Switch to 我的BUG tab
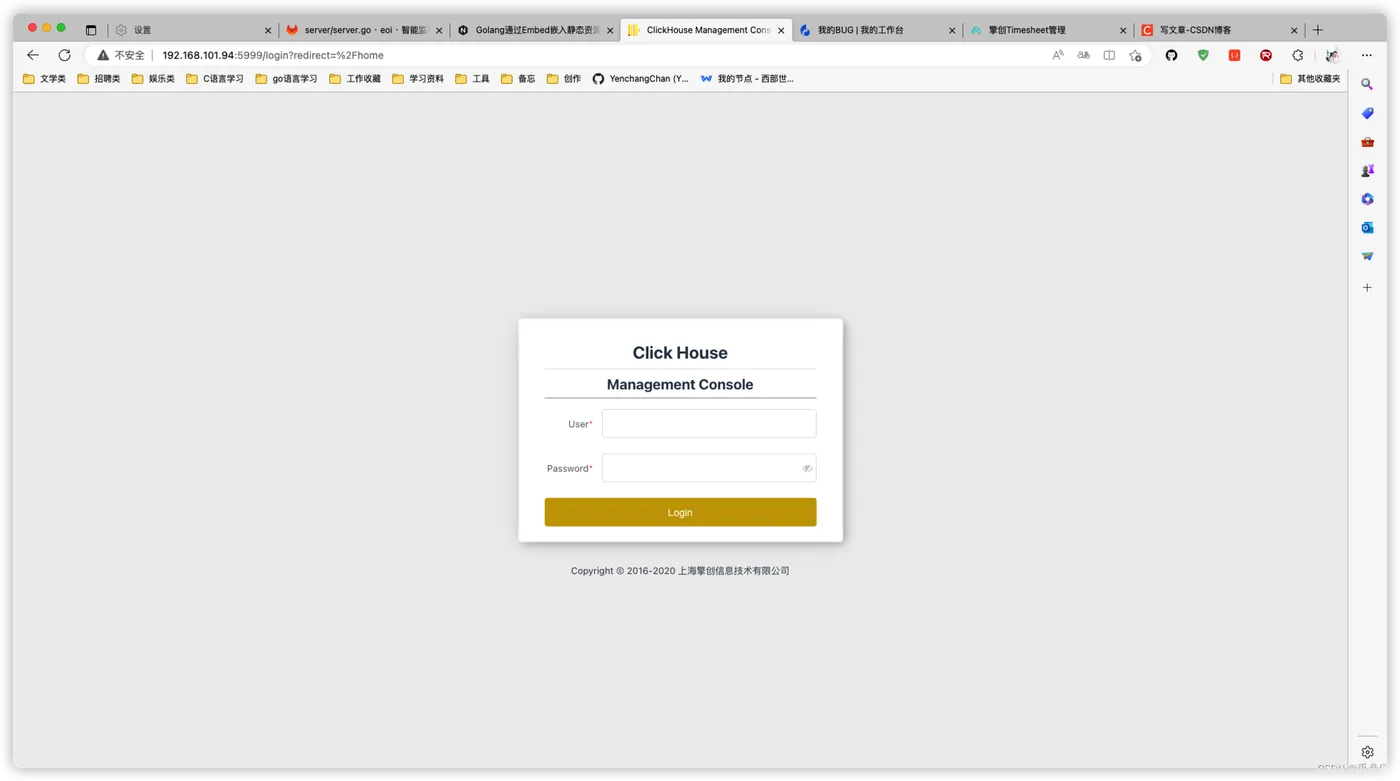 tap(875, 30)
